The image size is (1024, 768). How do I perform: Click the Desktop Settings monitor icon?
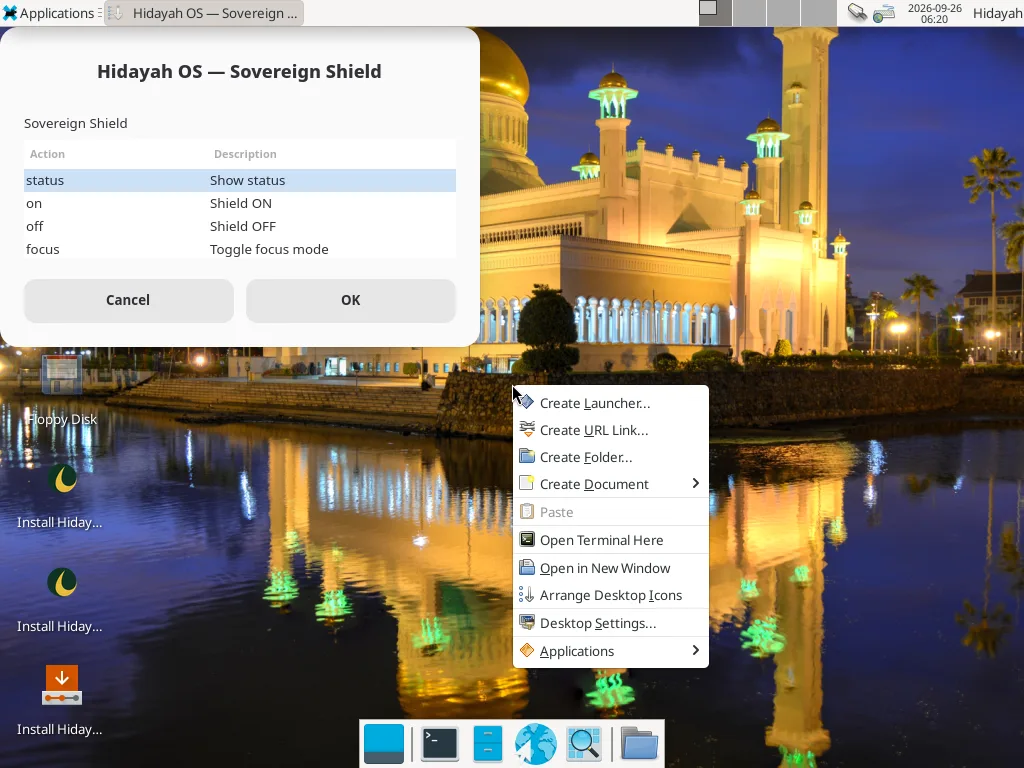tap(527, 622)
